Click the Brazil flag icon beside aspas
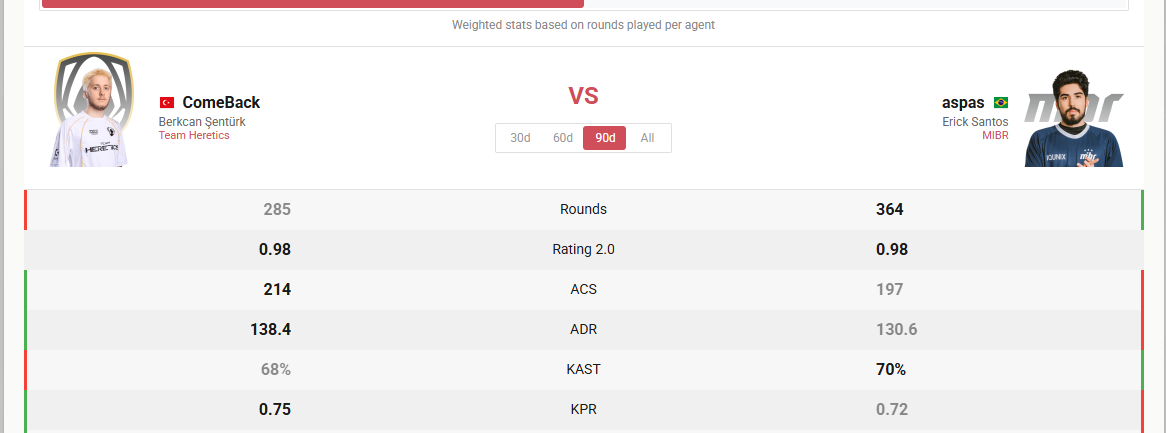1166x433 pixels. coord(1001,103)
